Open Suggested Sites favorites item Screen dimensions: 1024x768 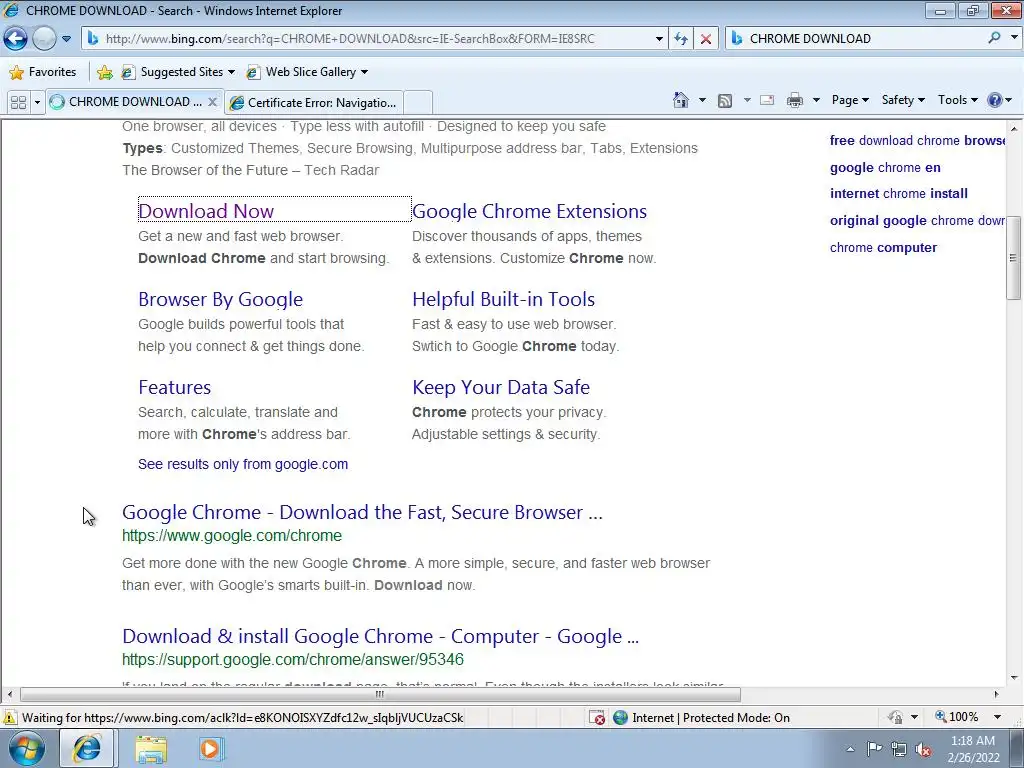[x=178, y=72]
